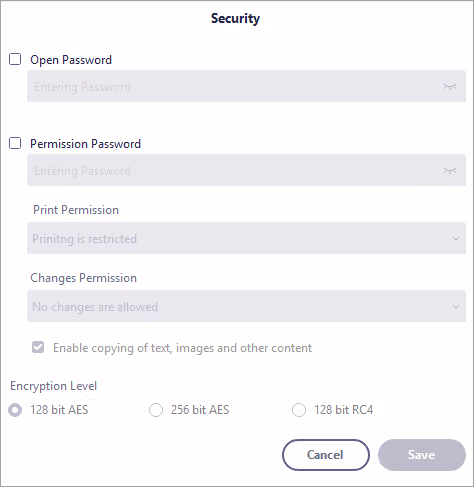Click into the Permission Password entry field
Image resolution: width=474 pixels, height=487 pixels.
click(246, 170)
